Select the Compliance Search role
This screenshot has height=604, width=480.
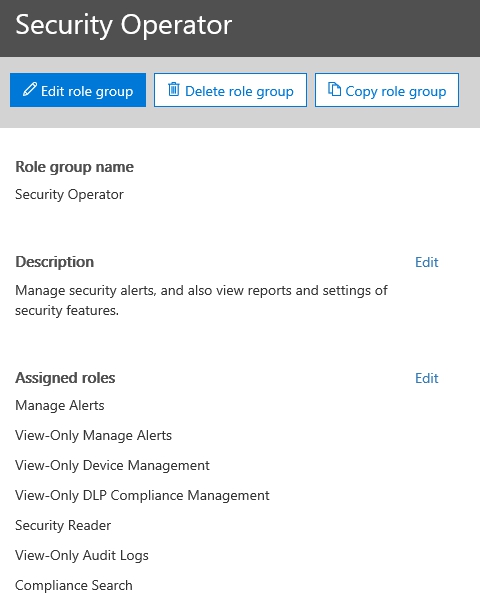pos(74,586)
